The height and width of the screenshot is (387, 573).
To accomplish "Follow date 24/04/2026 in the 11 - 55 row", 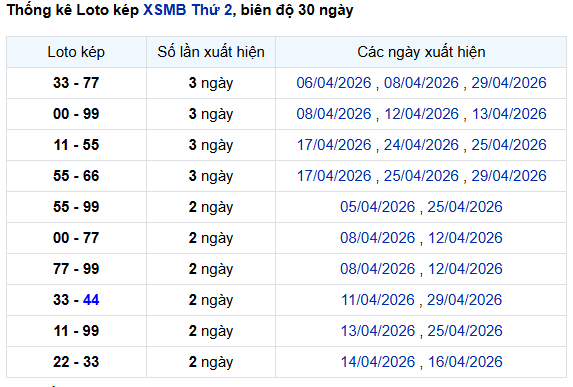I will (x=421, y=145).
